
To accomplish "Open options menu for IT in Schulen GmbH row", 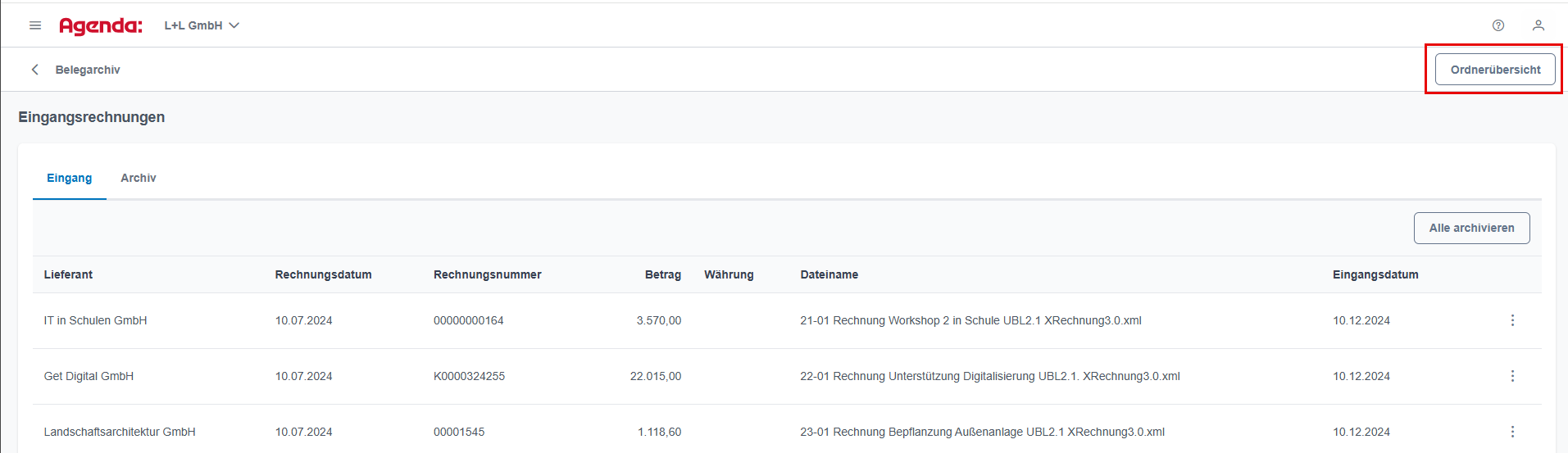I will (1512, 320).
